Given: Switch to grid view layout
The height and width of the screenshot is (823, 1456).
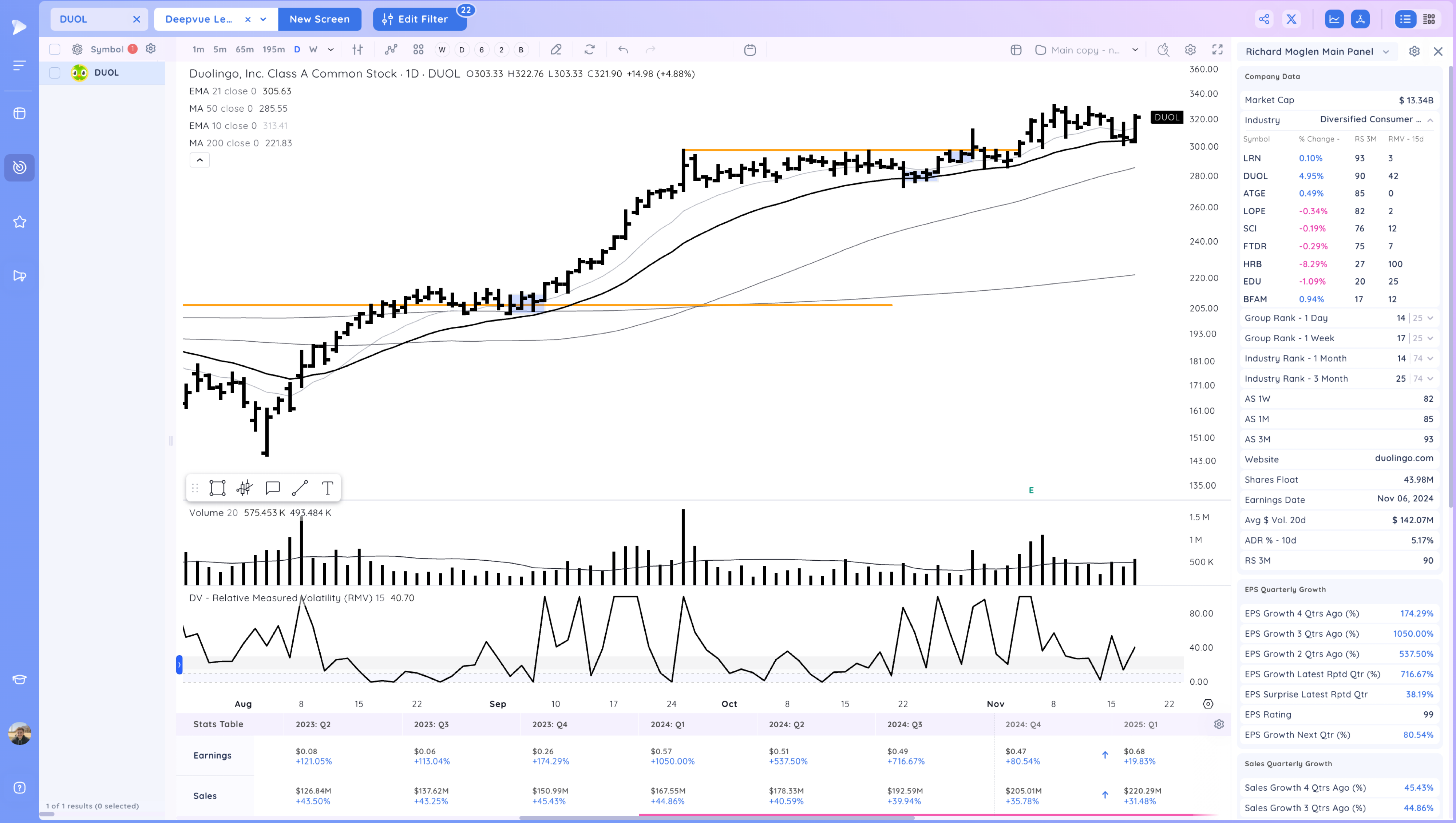Looking at the screenshot, I should point(1429,19).
